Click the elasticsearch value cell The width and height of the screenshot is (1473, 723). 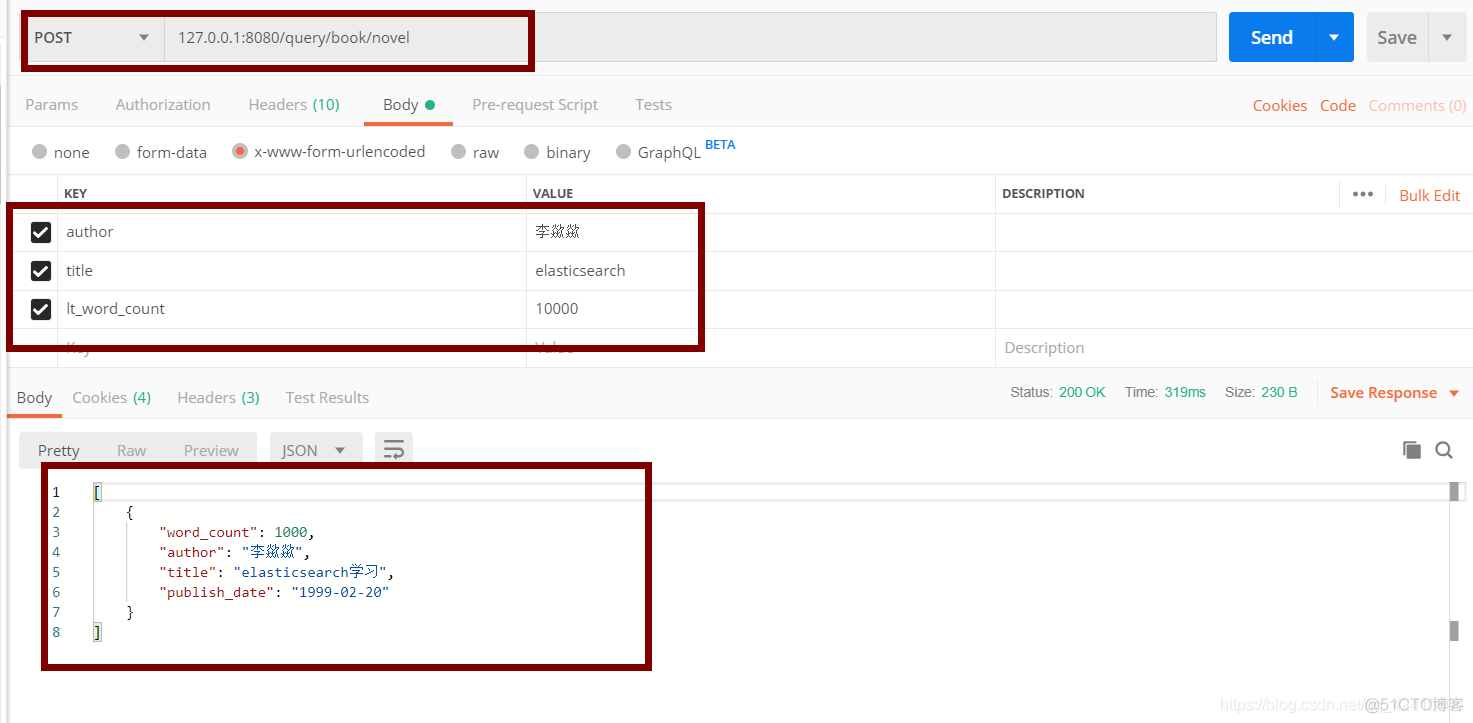pyautogui.click(x=760, y=271)
